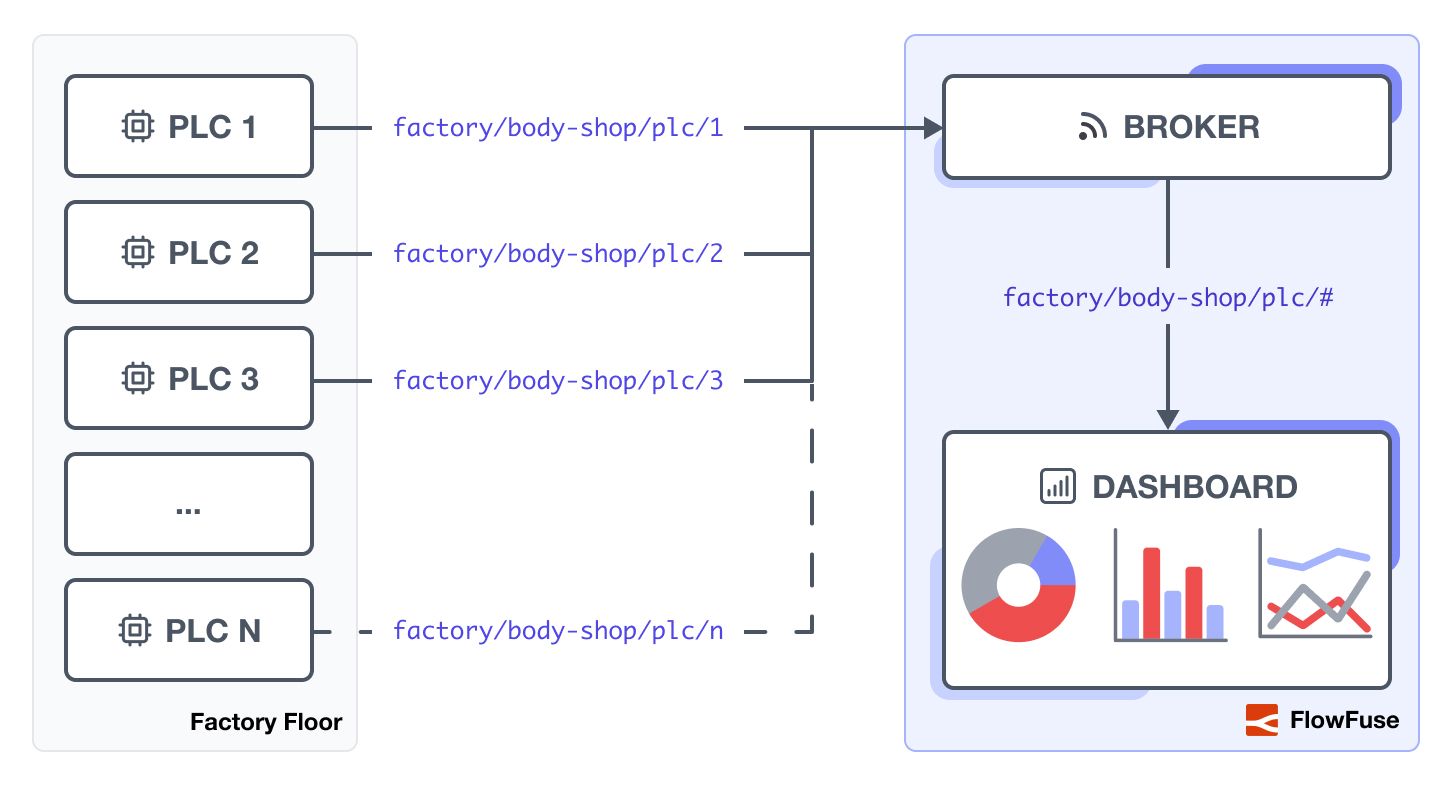Enable the PLC 3 connection line
Screen dimensions: 1452x786
pos(343,380)
